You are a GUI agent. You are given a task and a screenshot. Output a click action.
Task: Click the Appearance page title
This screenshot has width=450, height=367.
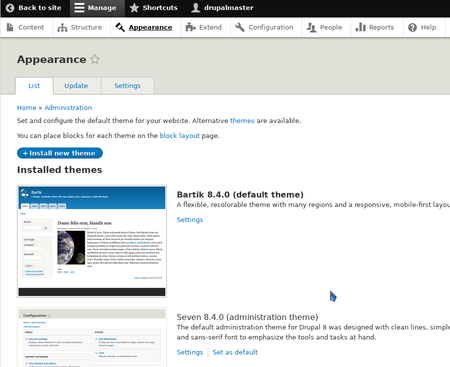tap(52, 59)
